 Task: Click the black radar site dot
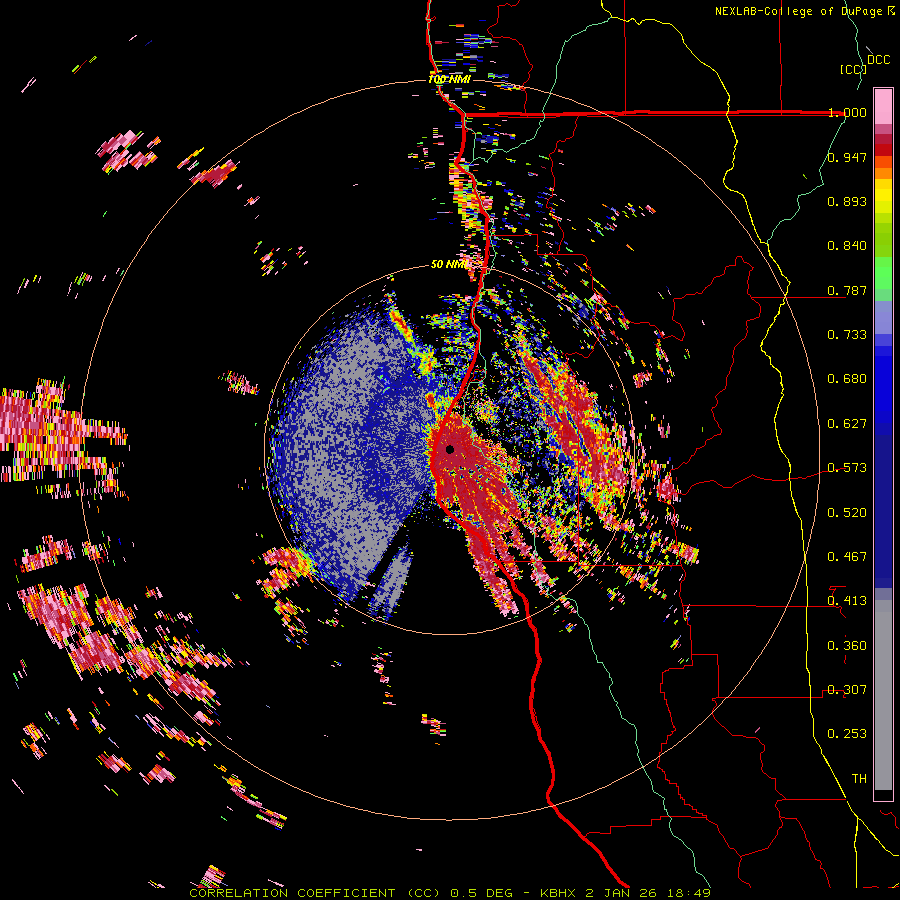click(449, 449)
